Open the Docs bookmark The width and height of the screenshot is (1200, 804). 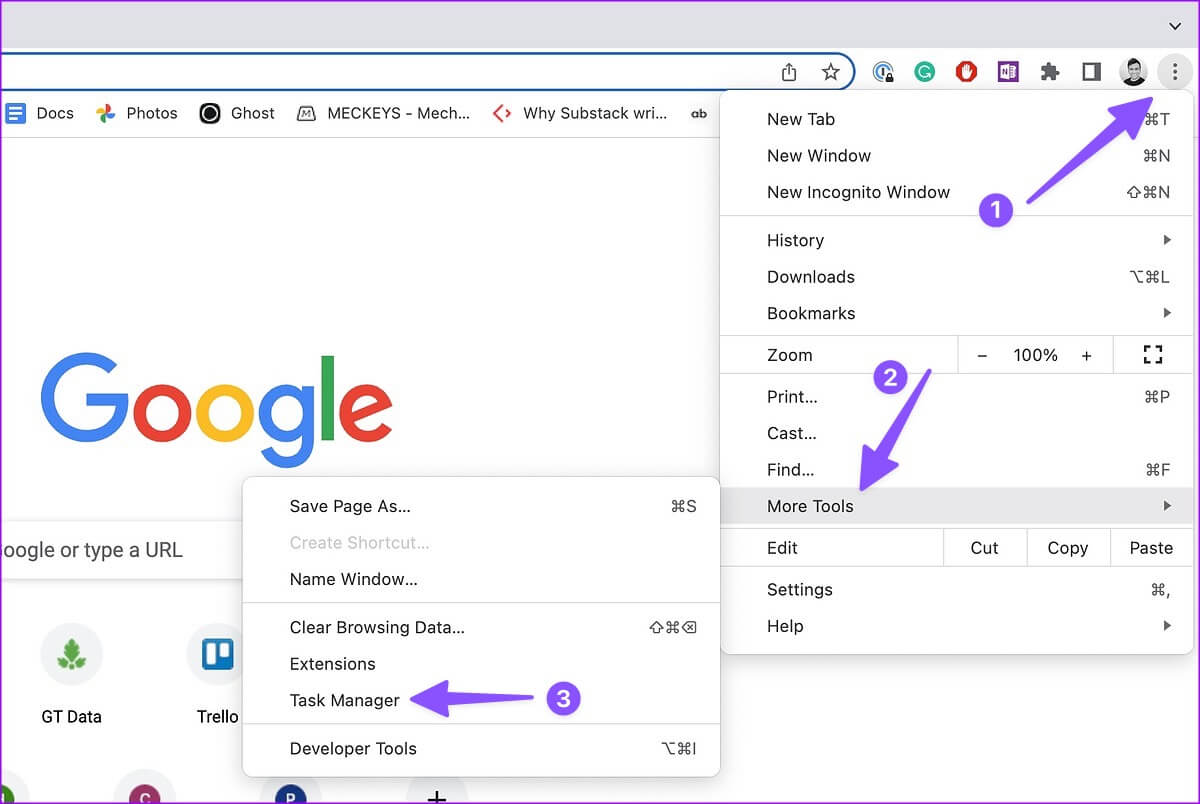[40, 113]
